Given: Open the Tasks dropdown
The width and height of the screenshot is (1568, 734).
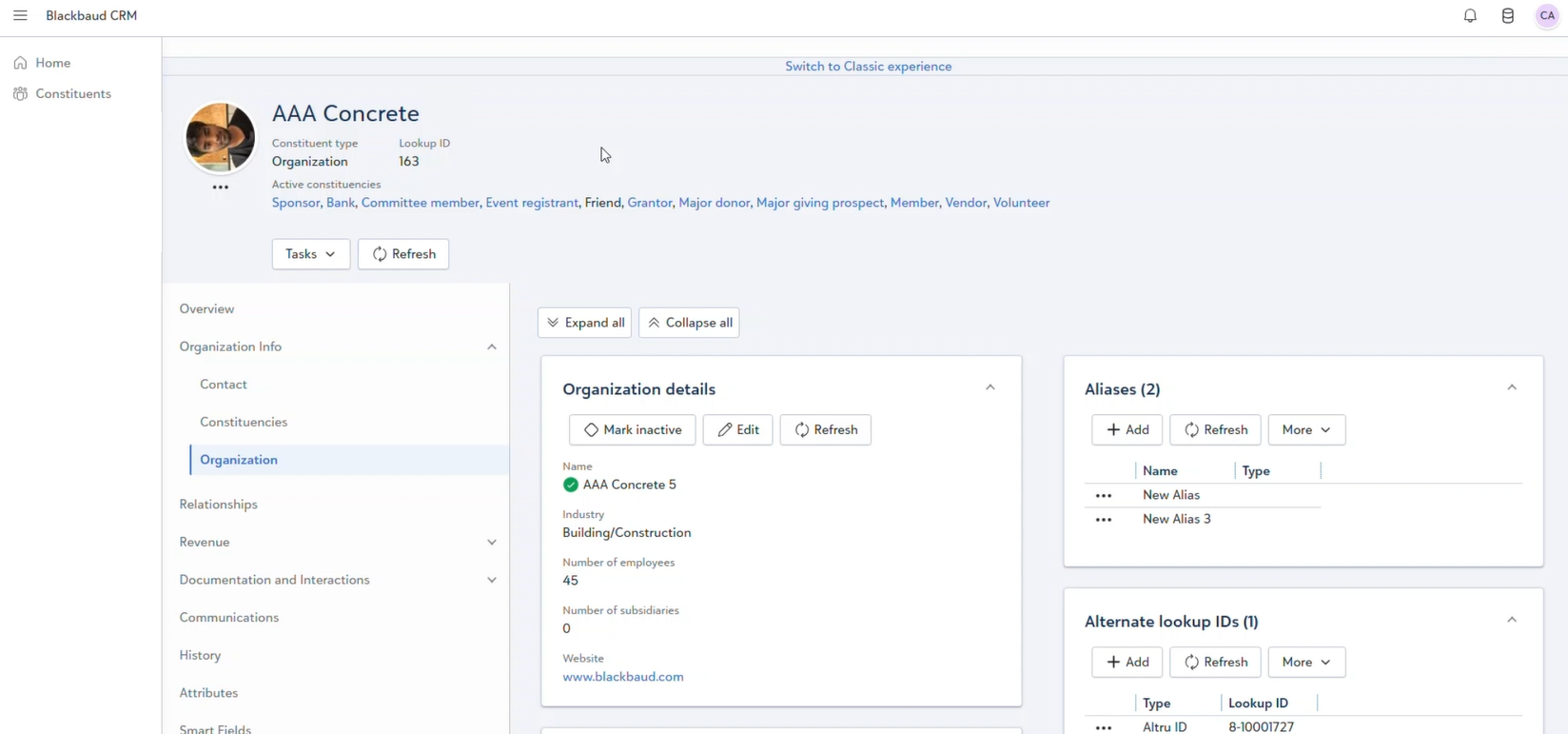Looking at the screenshot, I should point(311,254).
